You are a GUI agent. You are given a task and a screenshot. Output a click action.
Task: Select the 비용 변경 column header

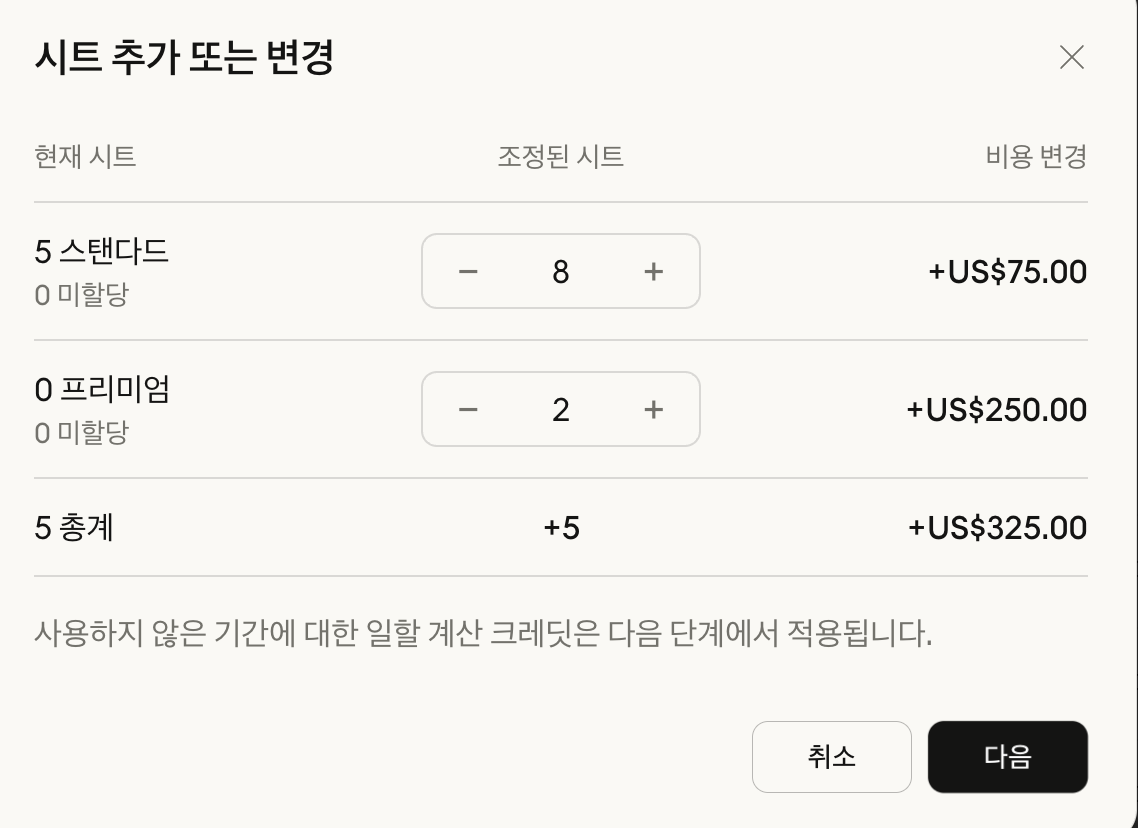pyautogui.click(x=1035, y=157)
